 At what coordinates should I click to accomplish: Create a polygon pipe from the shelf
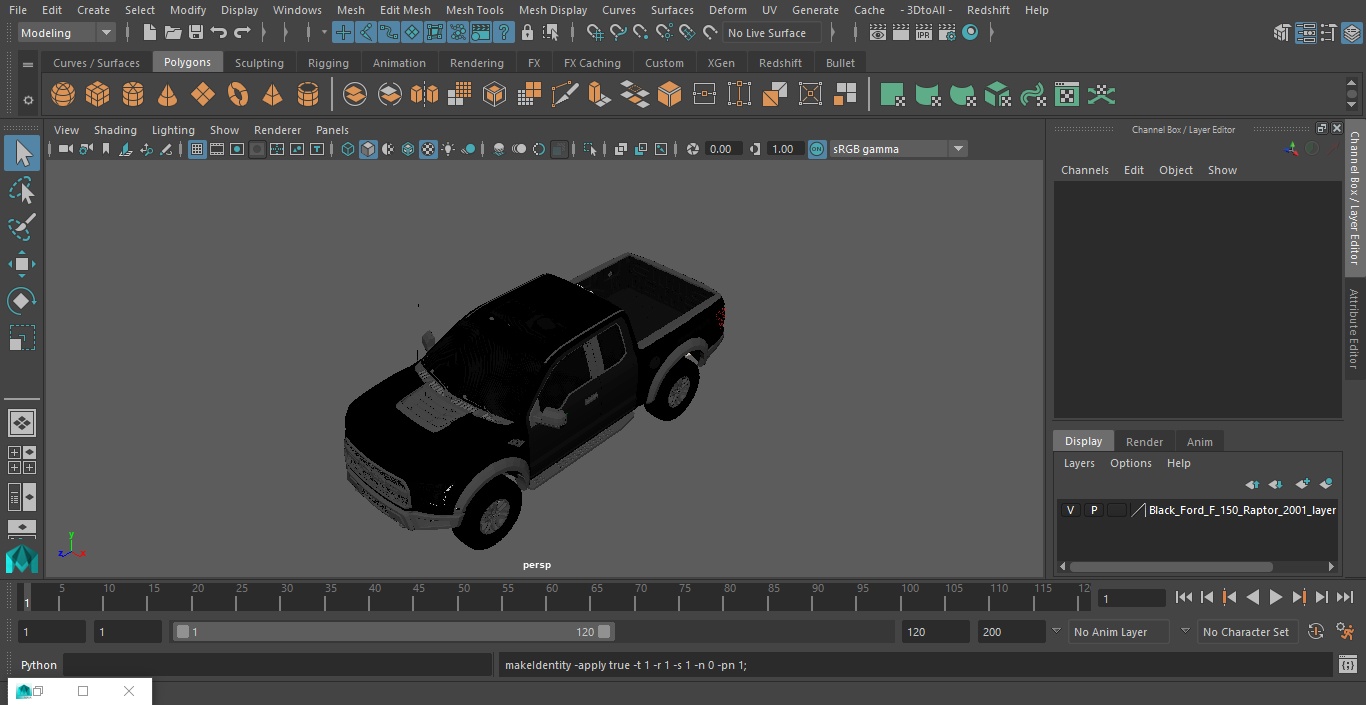point(308,95)
